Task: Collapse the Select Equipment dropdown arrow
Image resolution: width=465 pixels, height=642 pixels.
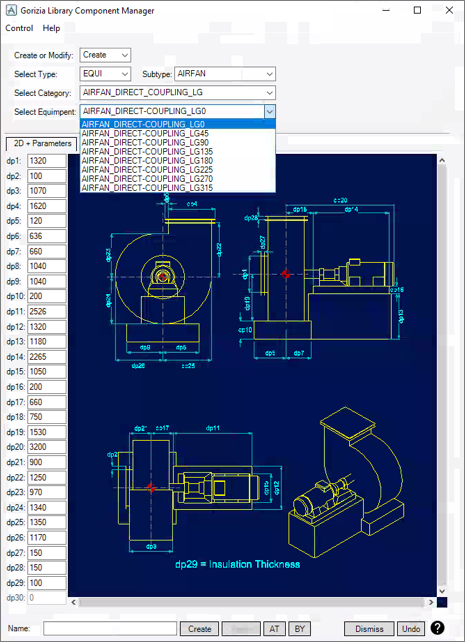Action: pyautogui.click(x=270, y=111)
